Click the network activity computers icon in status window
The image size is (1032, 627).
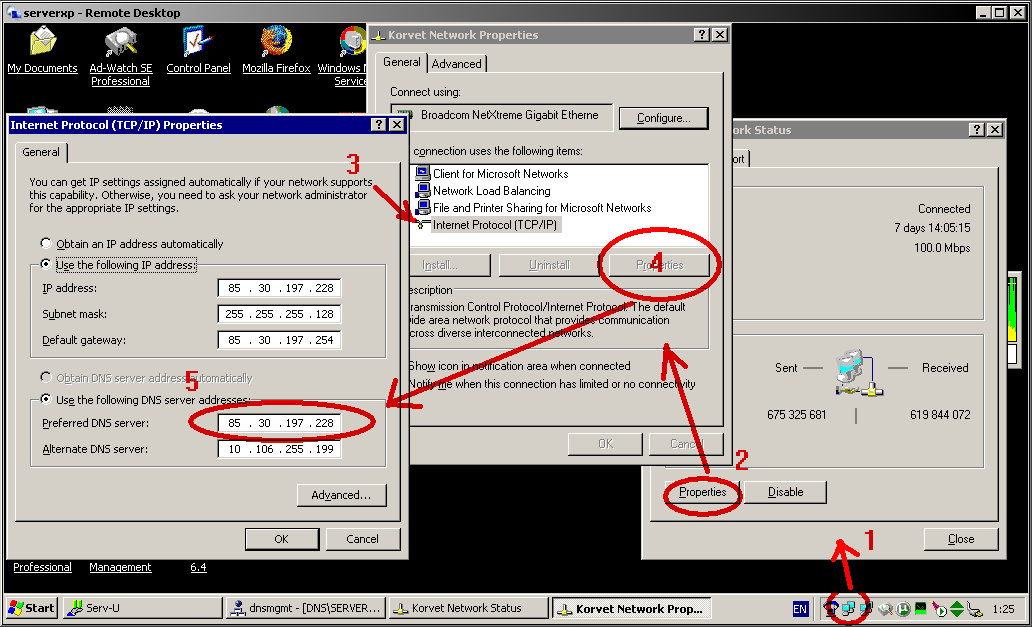859,373
